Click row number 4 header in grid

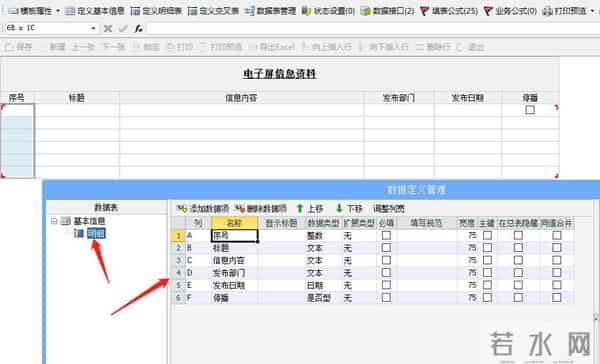(x=178, y=273)
